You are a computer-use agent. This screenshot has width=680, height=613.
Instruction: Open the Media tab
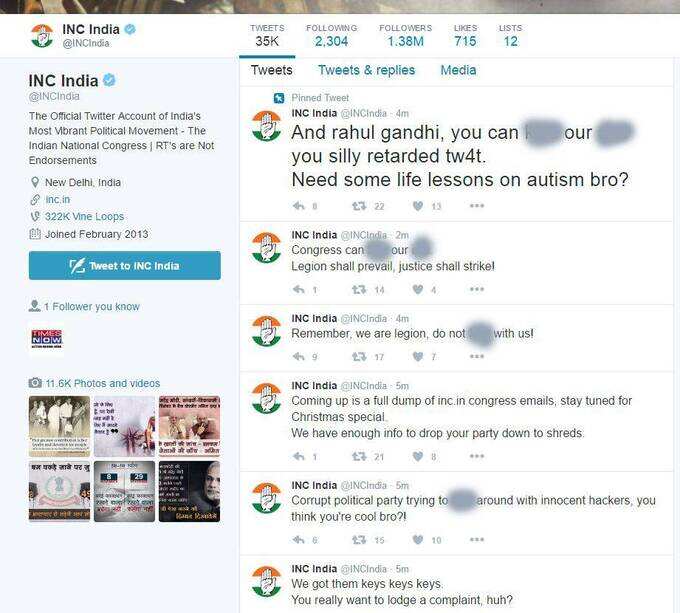point(458,70)
